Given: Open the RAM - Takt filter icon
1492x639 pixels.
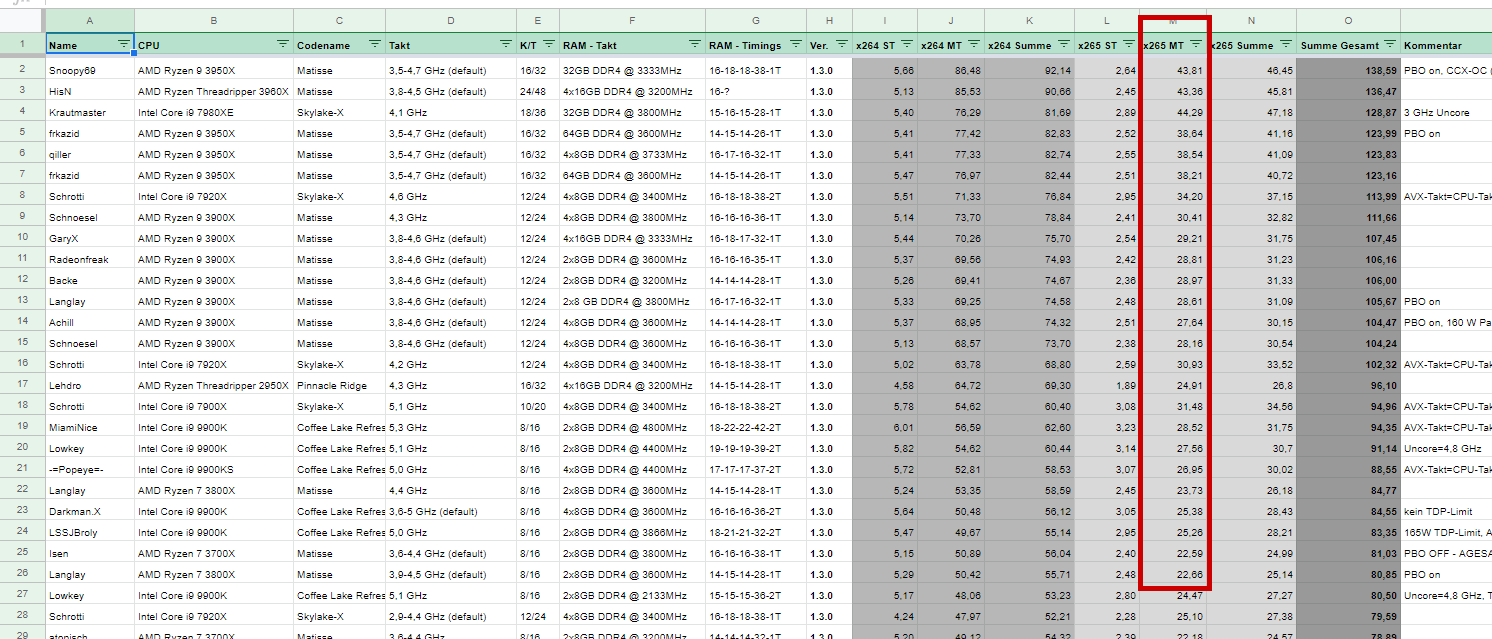Looking at the screenshot, I should pyautogui.click(x=694, y=44).
